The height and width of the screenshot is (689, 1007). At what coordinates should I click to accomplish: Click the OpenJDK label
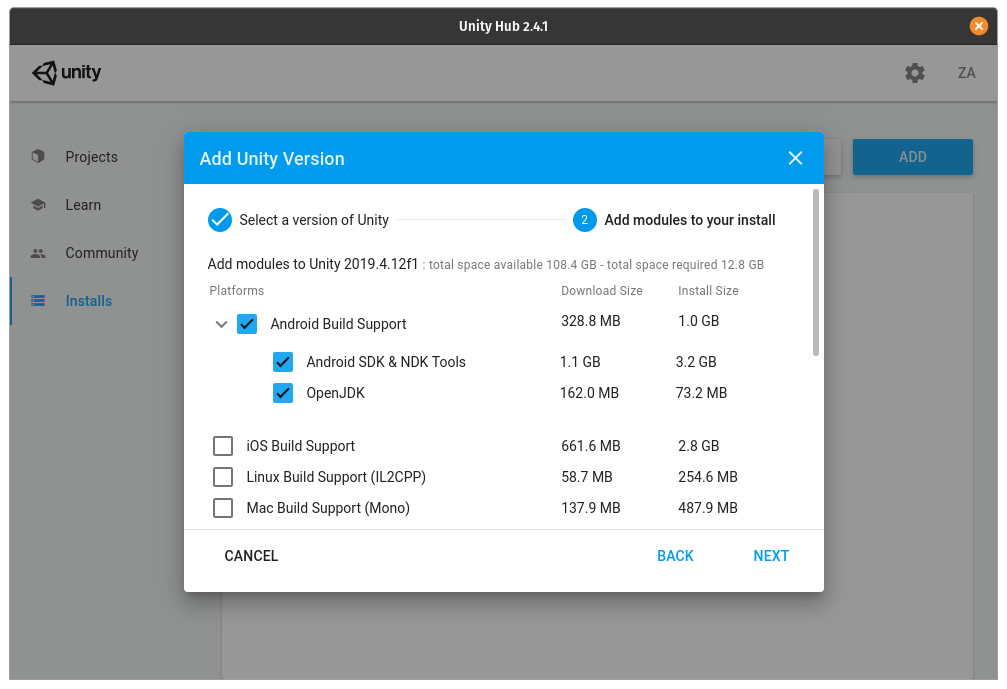pos(335,392)
